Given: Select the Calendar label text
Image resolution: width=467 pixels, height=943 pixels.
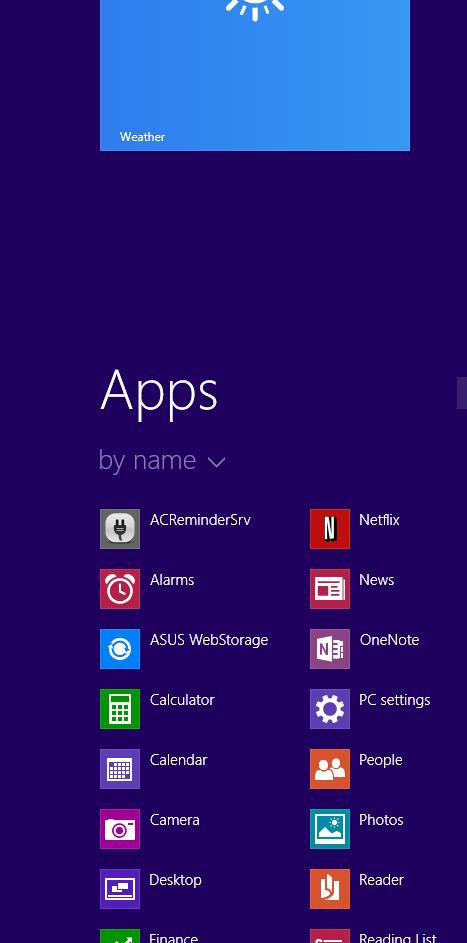Looking at the screenshot, I should coord(179,760).
